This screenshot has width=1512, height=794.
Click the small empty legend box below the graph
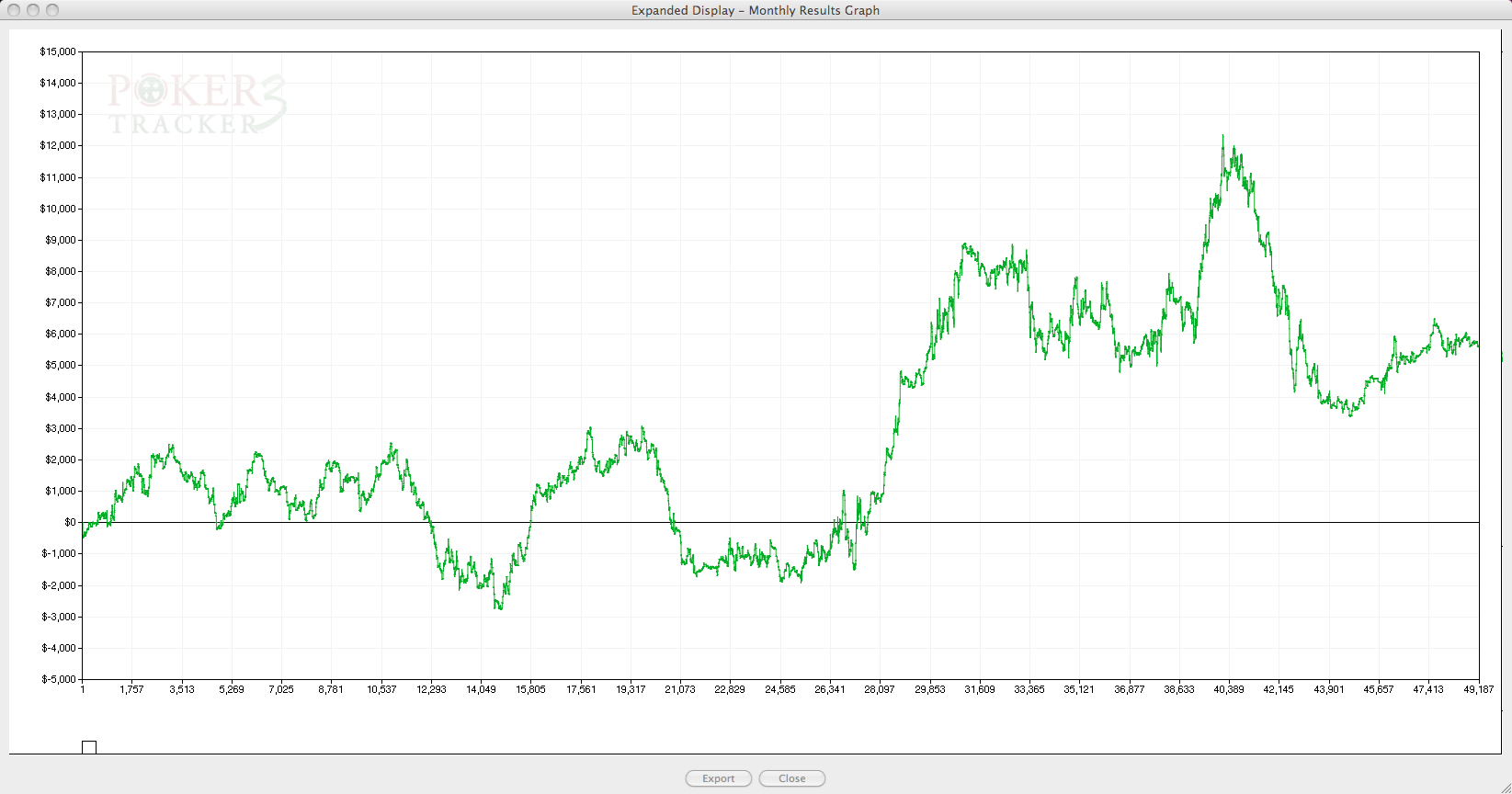point(89,747)
